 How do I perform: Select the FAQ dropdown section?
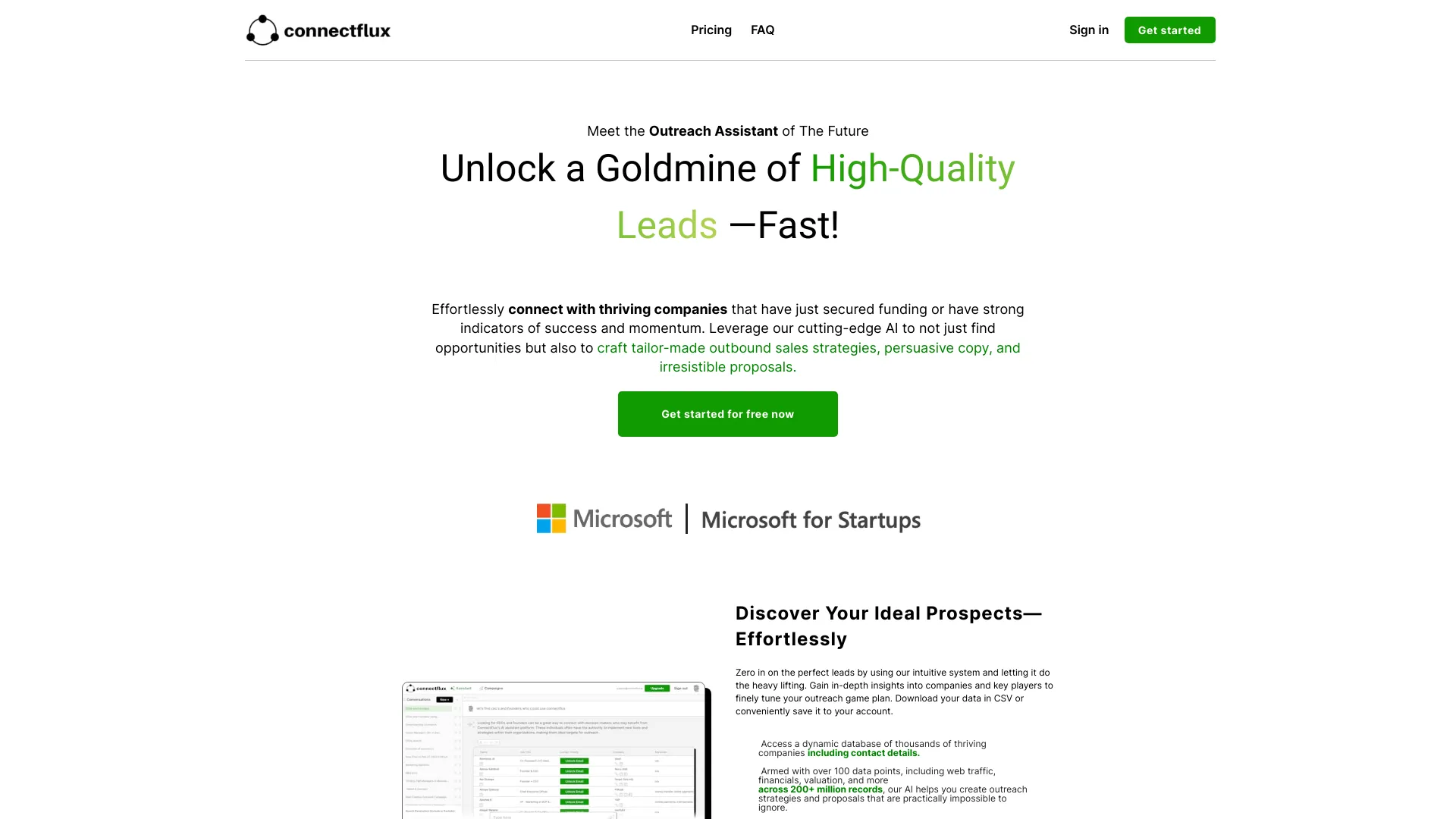[762, 30]
